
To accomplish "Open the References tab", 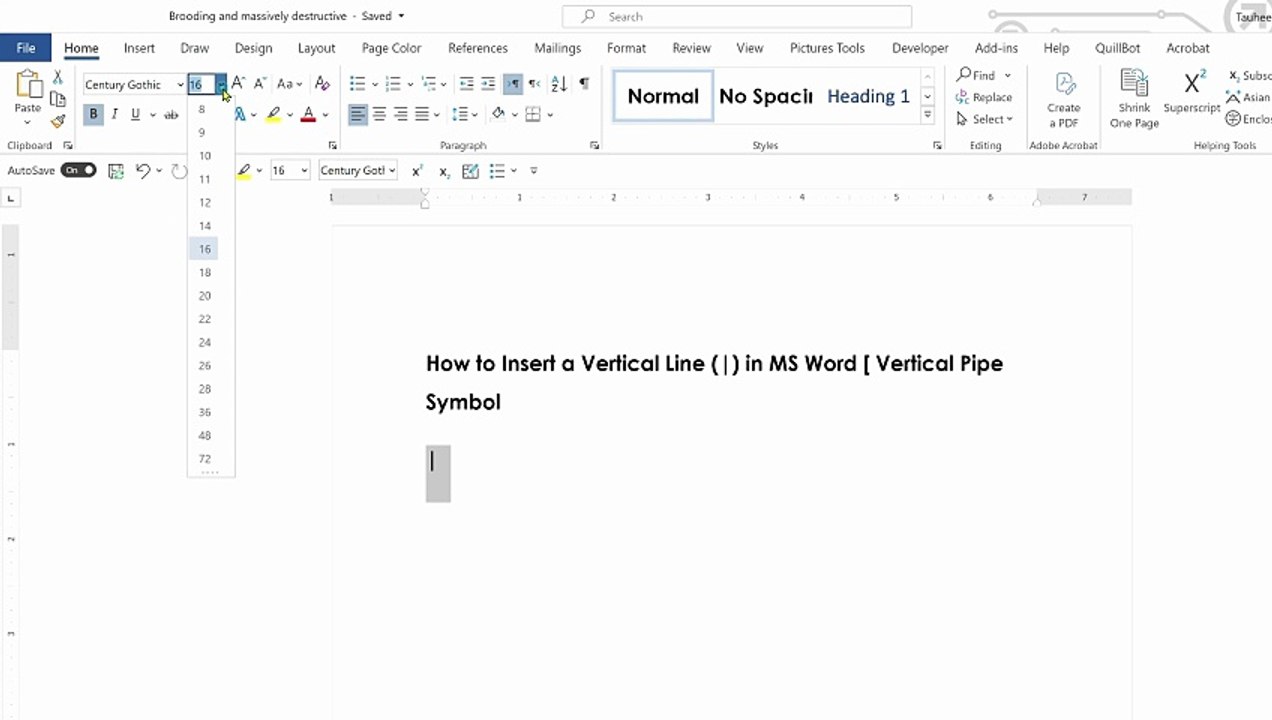I will 478,48.
